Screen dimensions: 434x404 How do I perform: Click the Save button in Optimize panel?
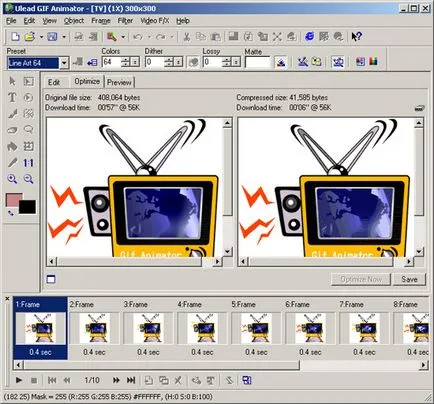tap(409, 279)
